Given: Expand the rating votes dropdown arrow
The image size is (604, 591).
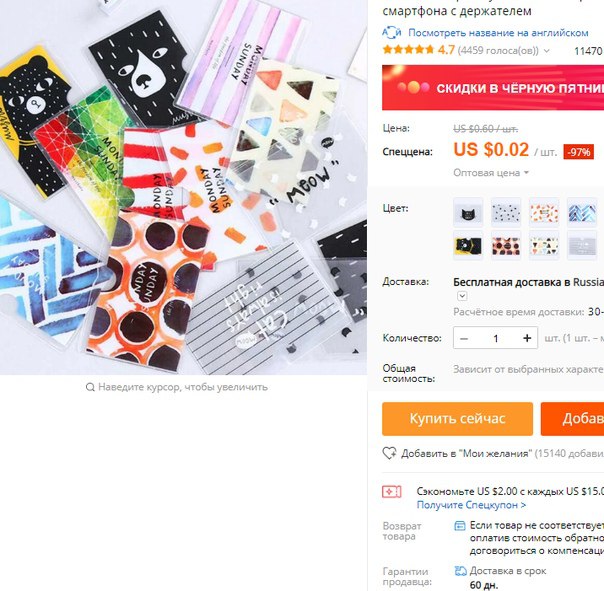Looking at the screenshot, I should pos(547,51).
